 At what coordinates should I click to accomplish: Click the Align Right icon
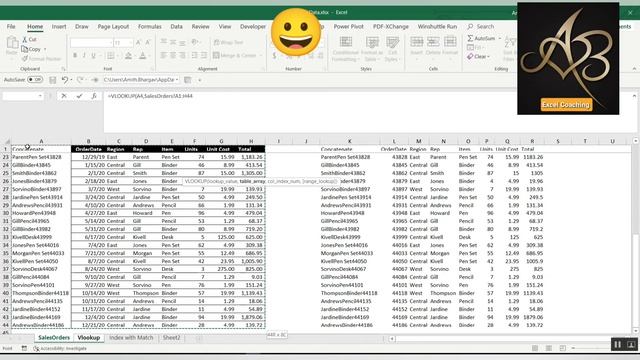[182, 56]
